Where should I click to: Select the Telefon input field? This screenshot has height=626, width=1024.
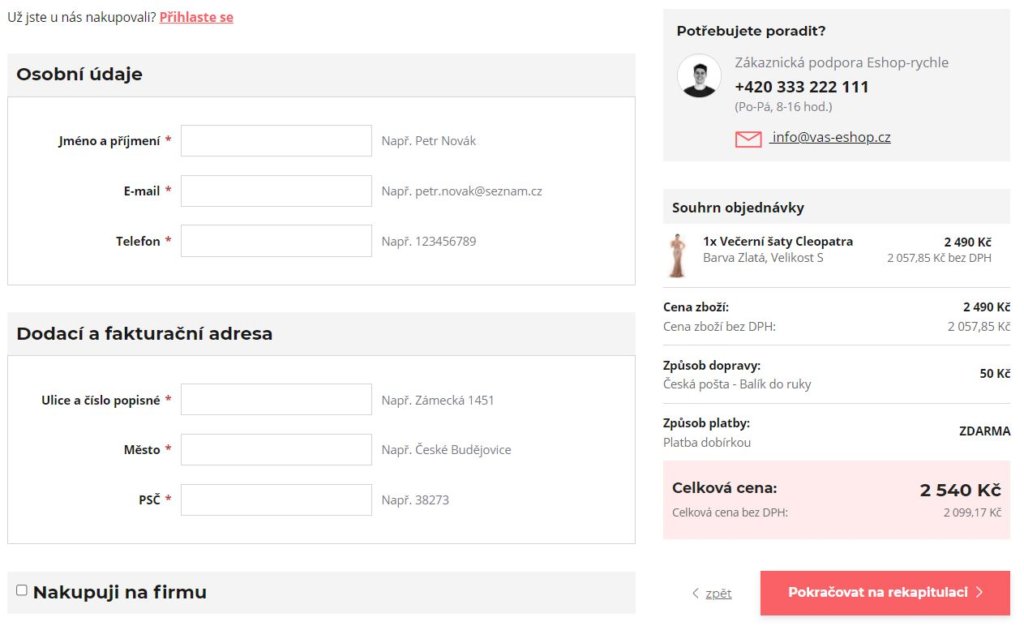(x=276, y=241)
